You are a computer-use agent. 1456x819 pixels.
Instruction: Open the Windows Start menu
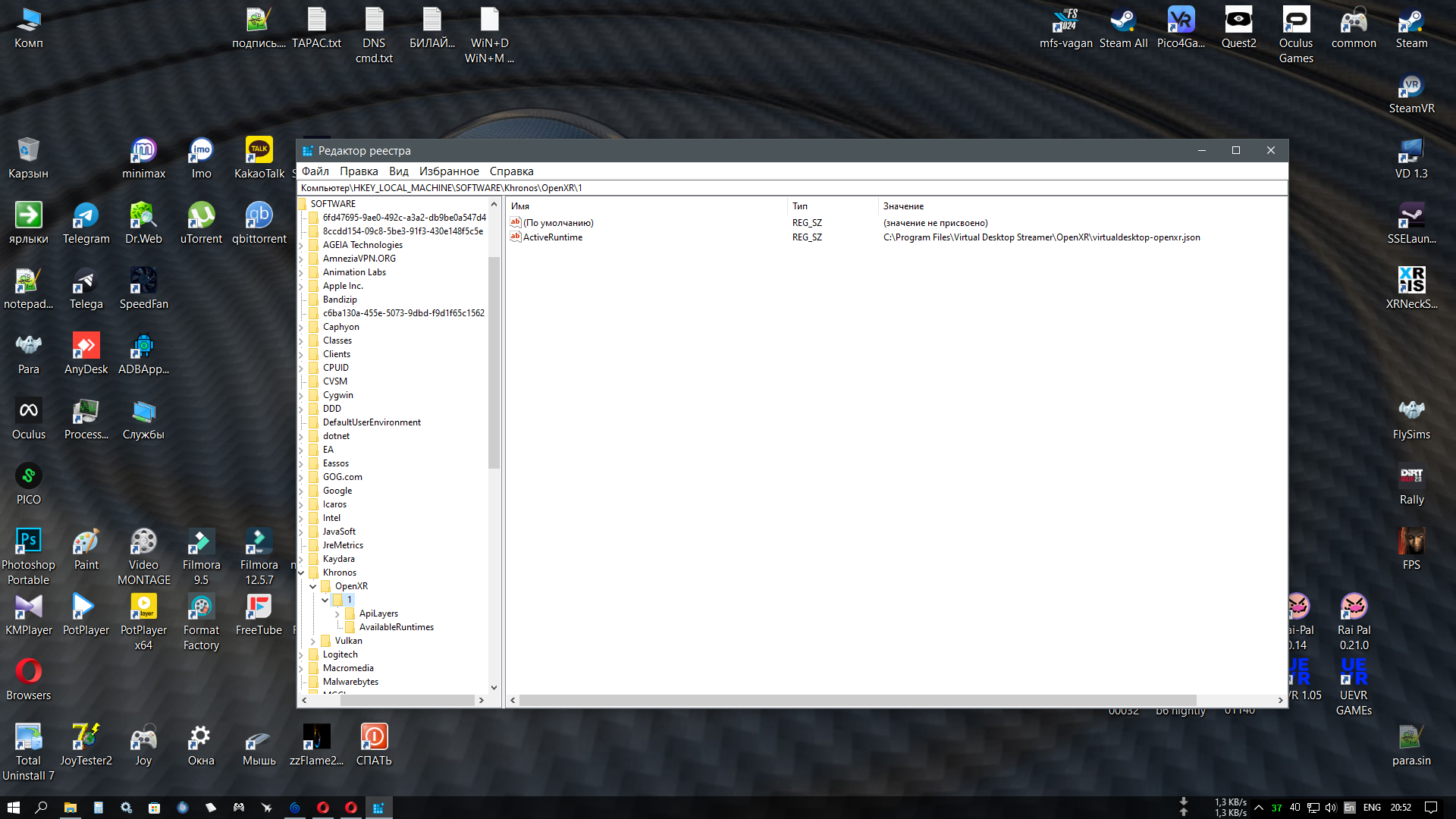coord(13,808)
